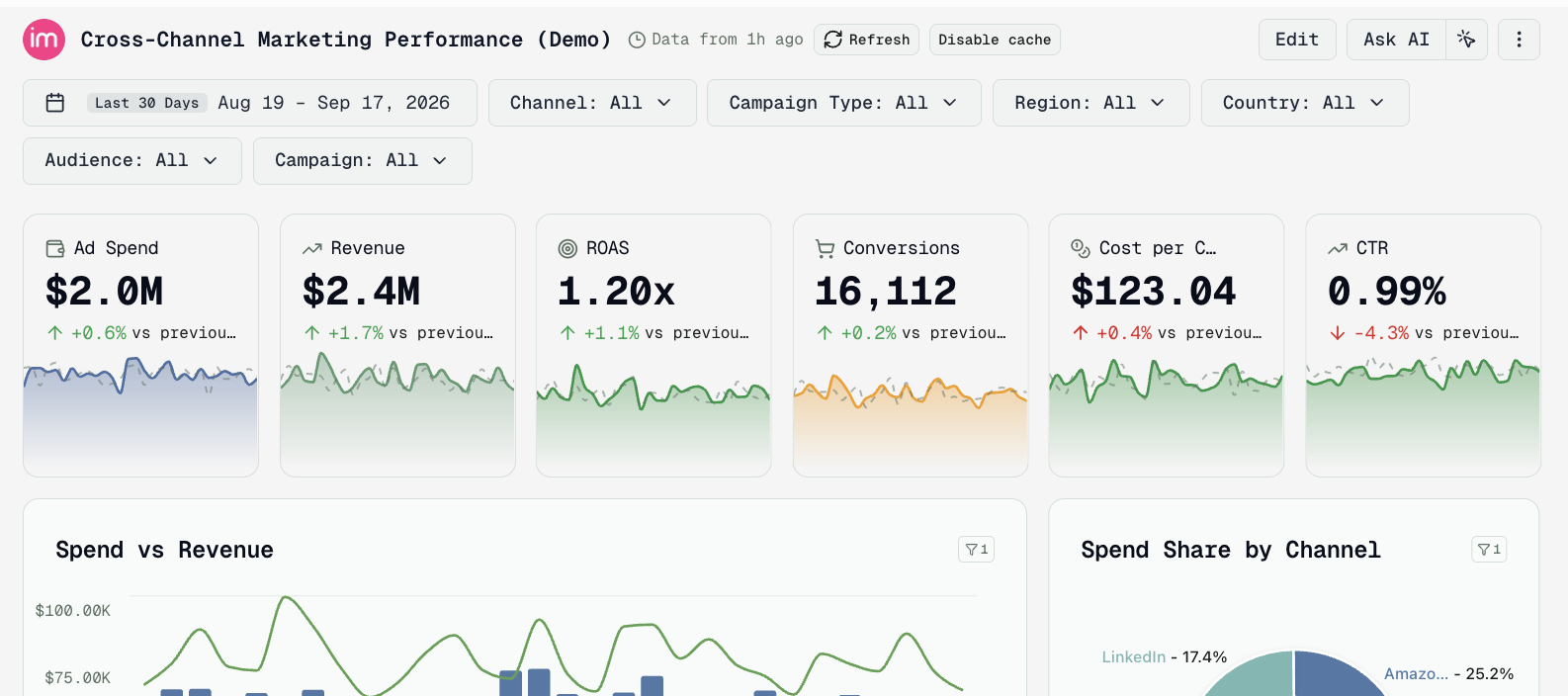The width and height of the screenshot is (1568, 696).
Task: Click the $2.4M Revenue value
Action: click(361, 291)
